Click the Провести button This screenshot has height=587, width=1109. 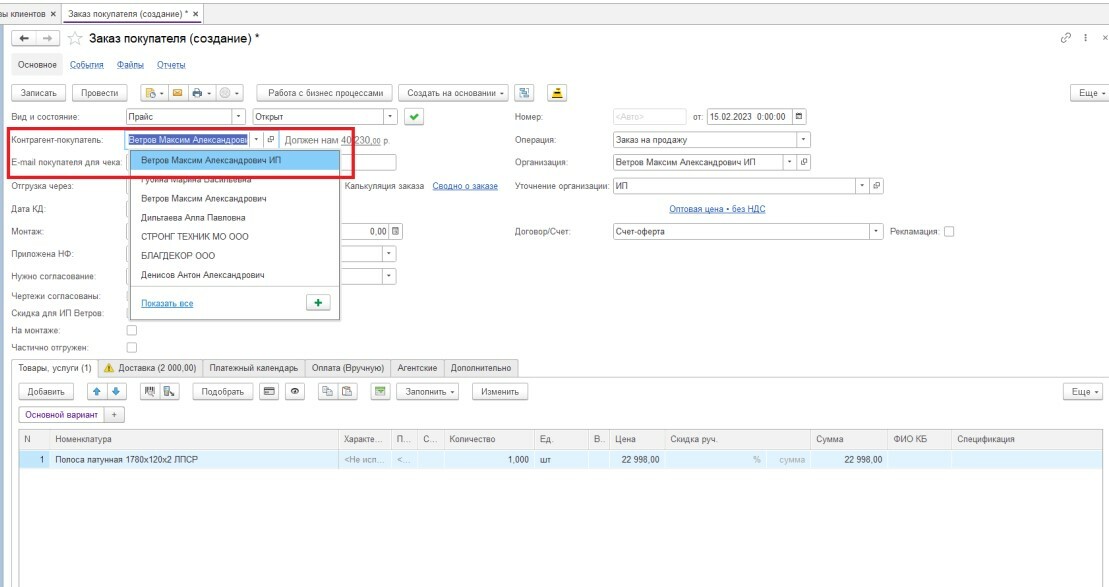100,93
